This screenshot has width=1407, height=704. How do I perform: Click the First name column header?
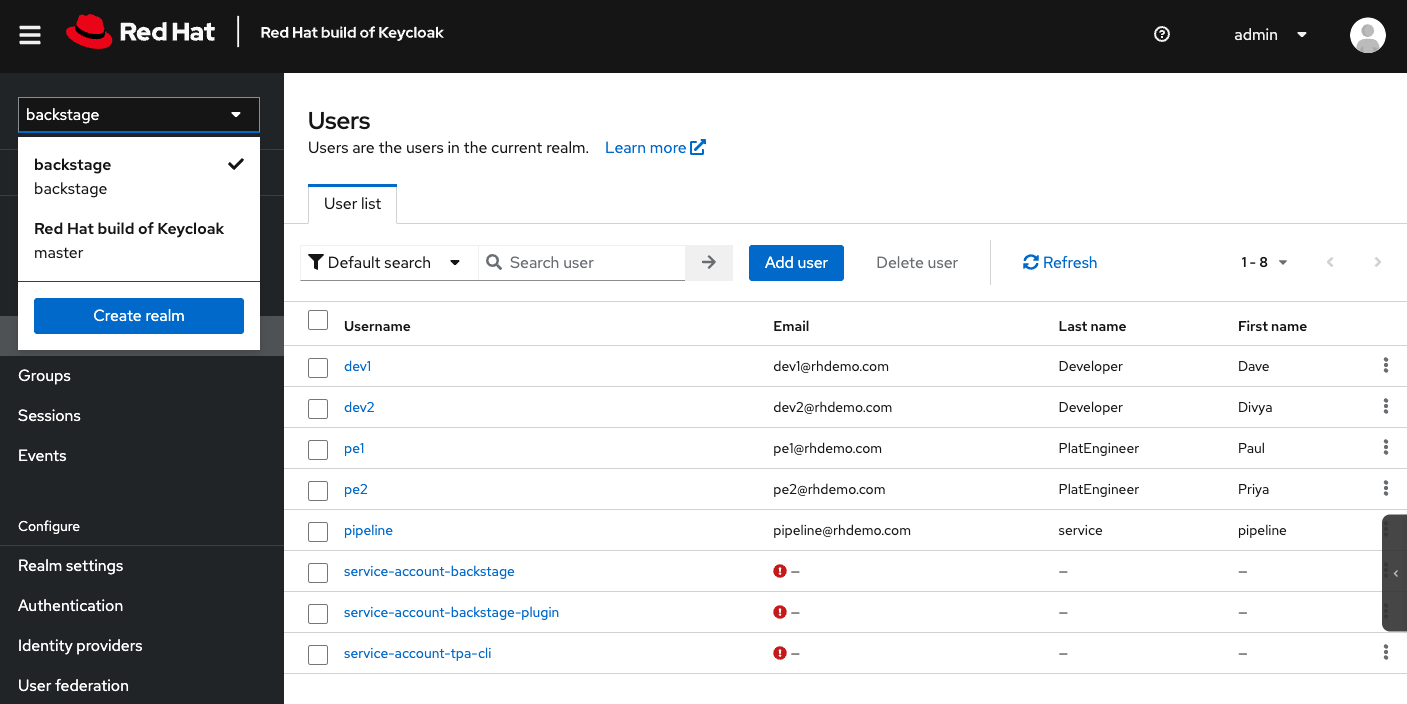click(x=1272, y=326)
